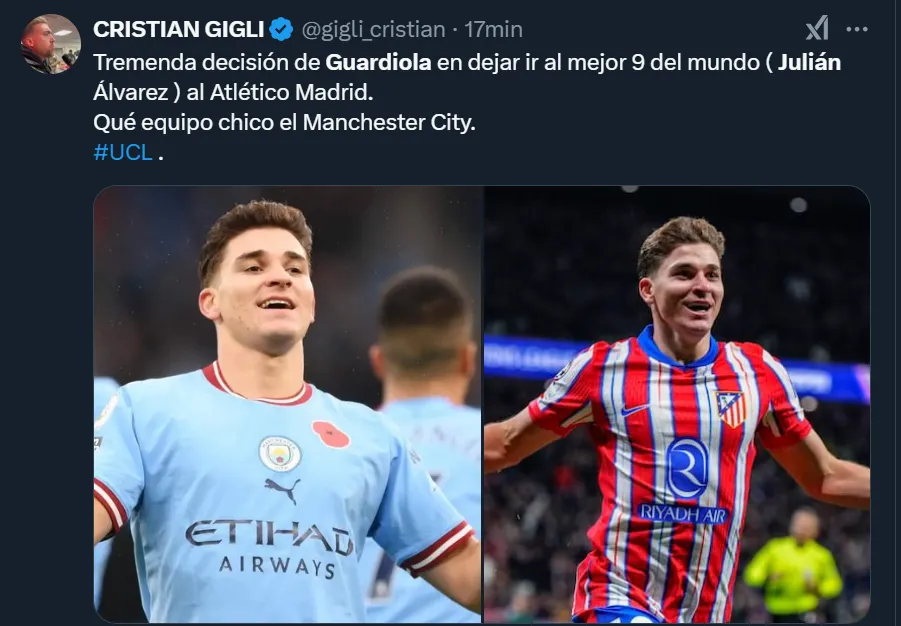Click the Atlético Madrid crest on jersey
This screenshot has height=626, width=901.
pos(731,409)
